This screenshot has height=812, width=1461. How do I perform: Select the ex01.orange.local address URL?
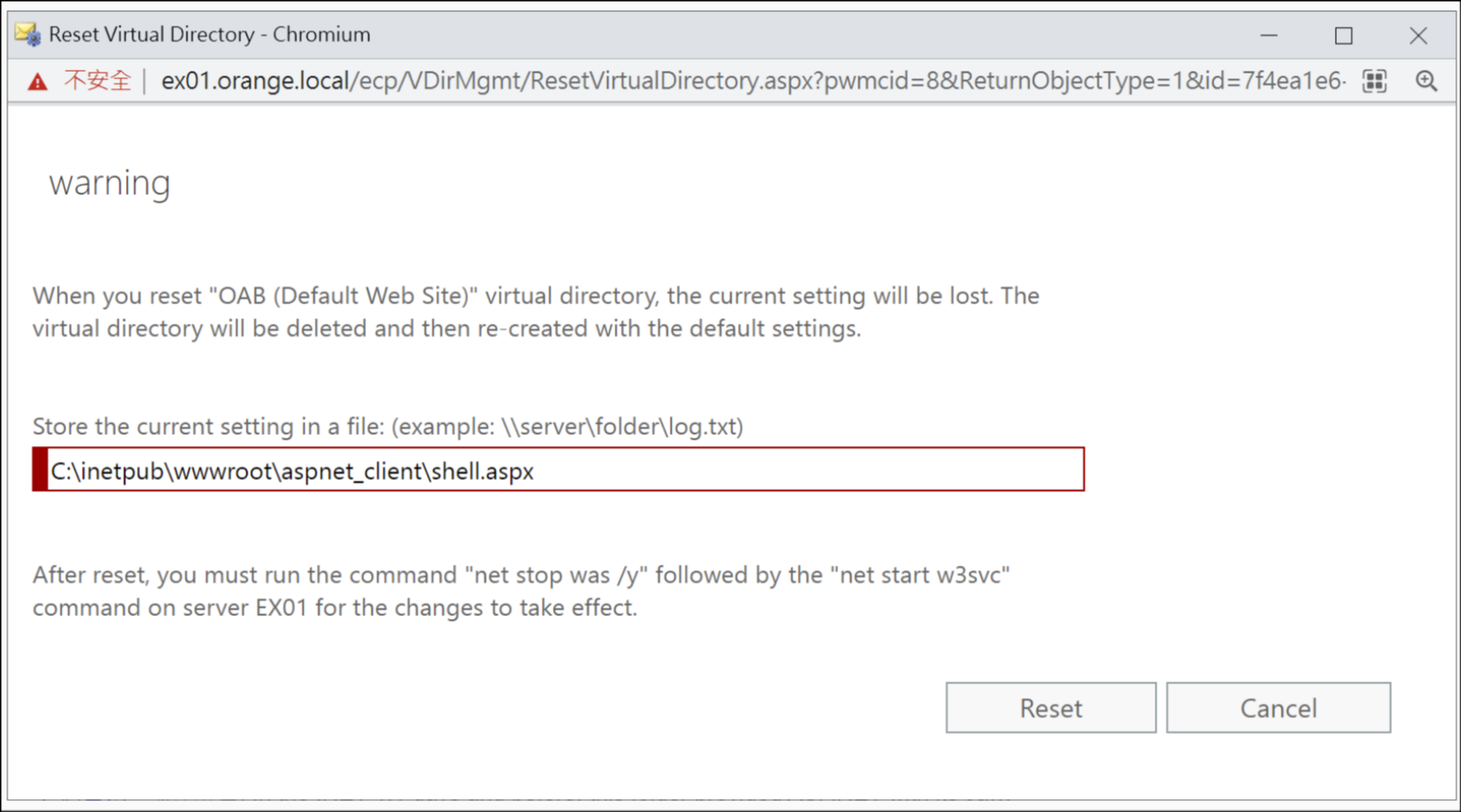pyautogui.click(x=255, y=81)
